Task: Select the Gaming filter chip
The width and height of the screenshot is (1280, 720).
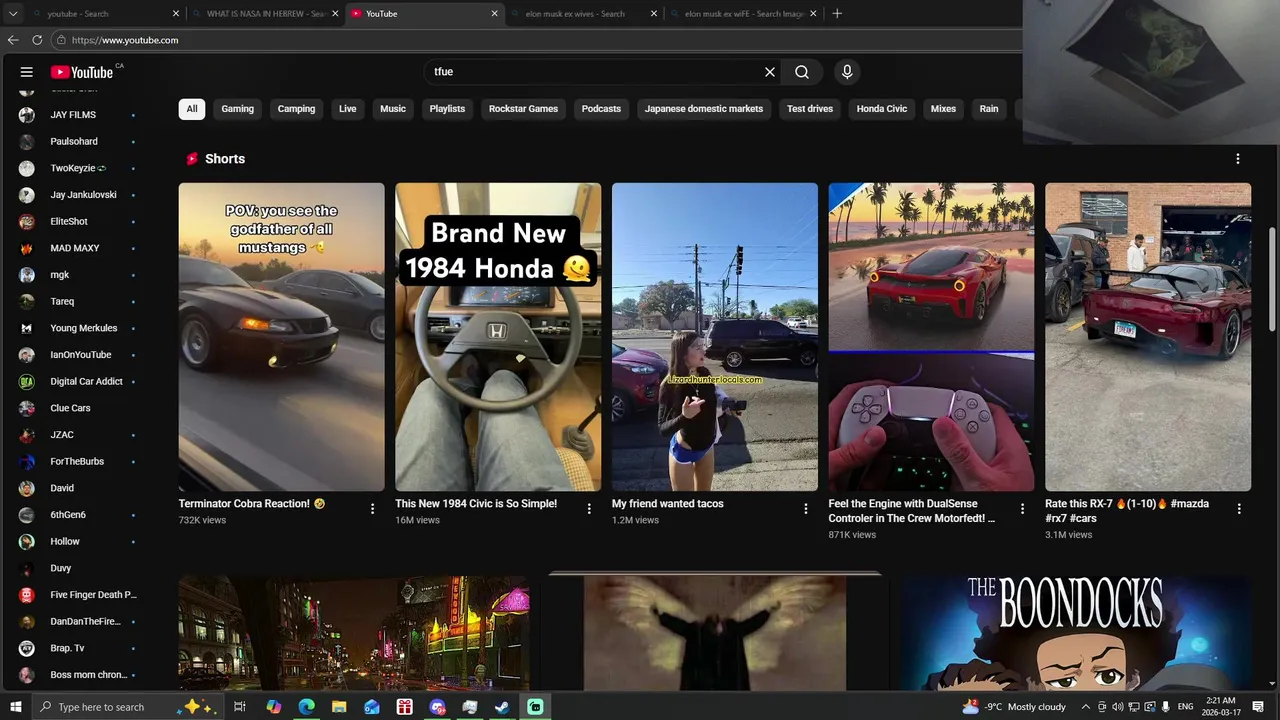Action: coord(238,109)
